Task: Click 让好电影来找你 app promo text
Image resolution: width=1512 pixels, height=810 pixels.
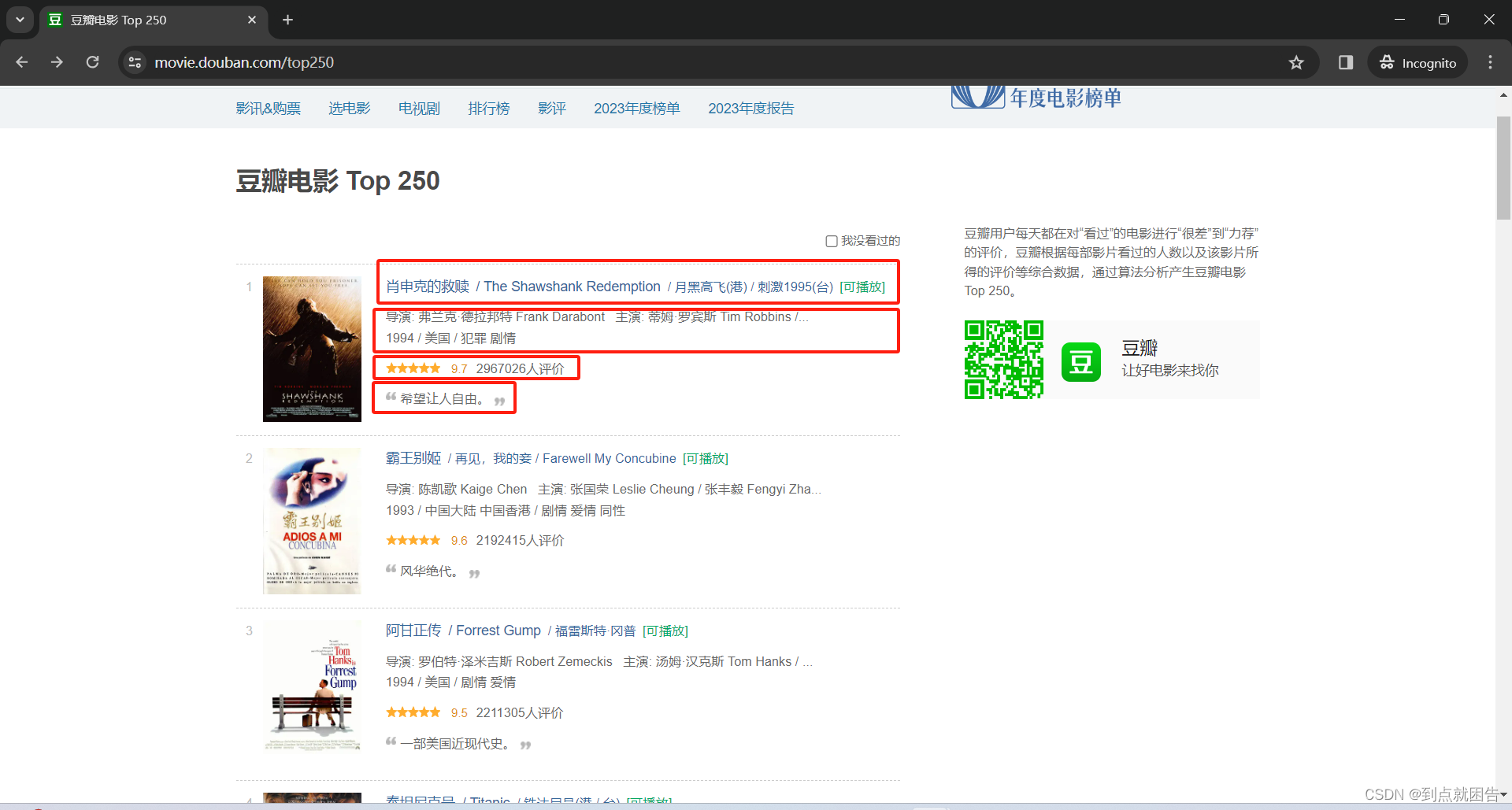Action: click(x=1170, y=371)
